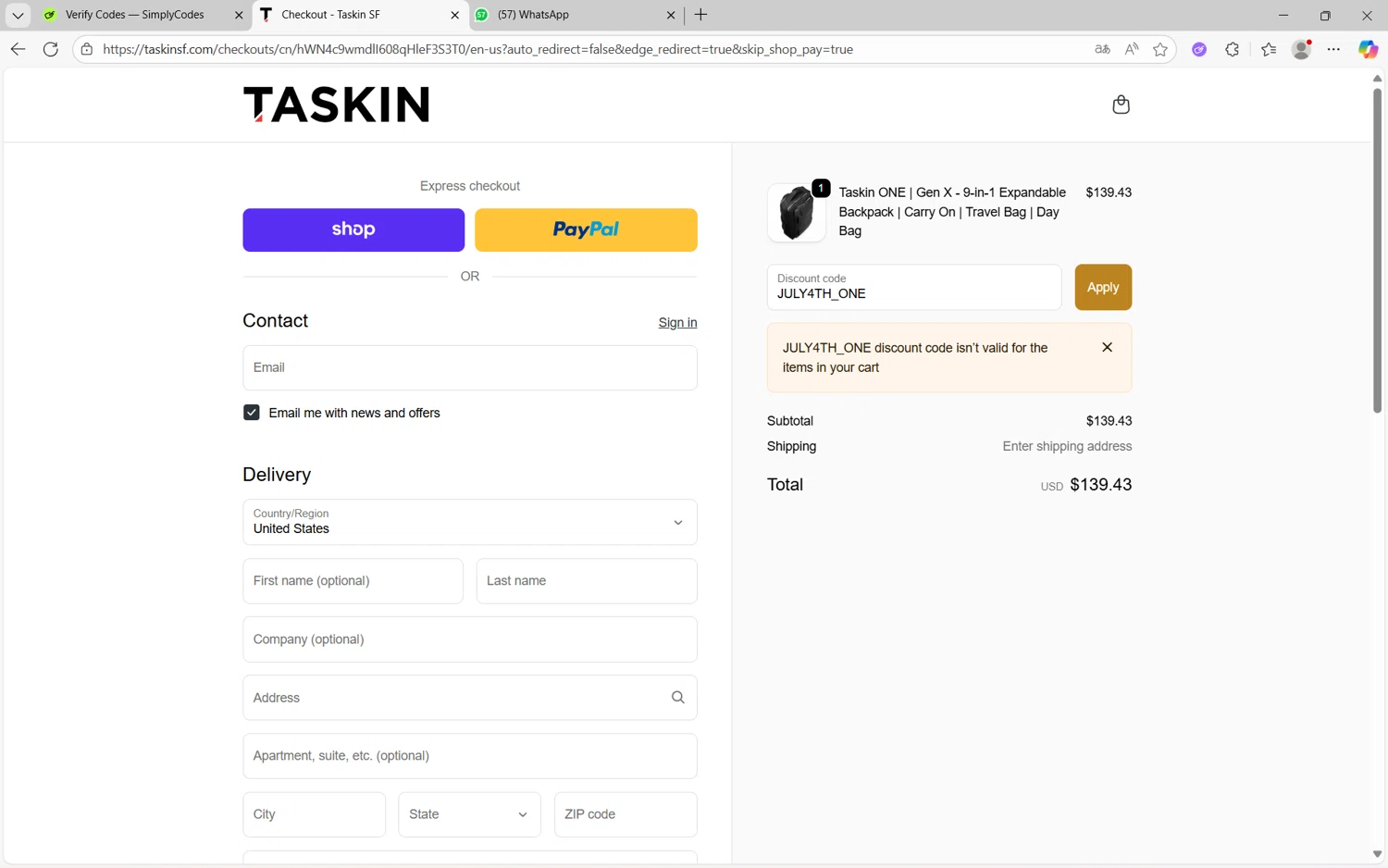Open a new browser tab
Viewport: 1388px width, 868px height.
[x=700, y=15]
